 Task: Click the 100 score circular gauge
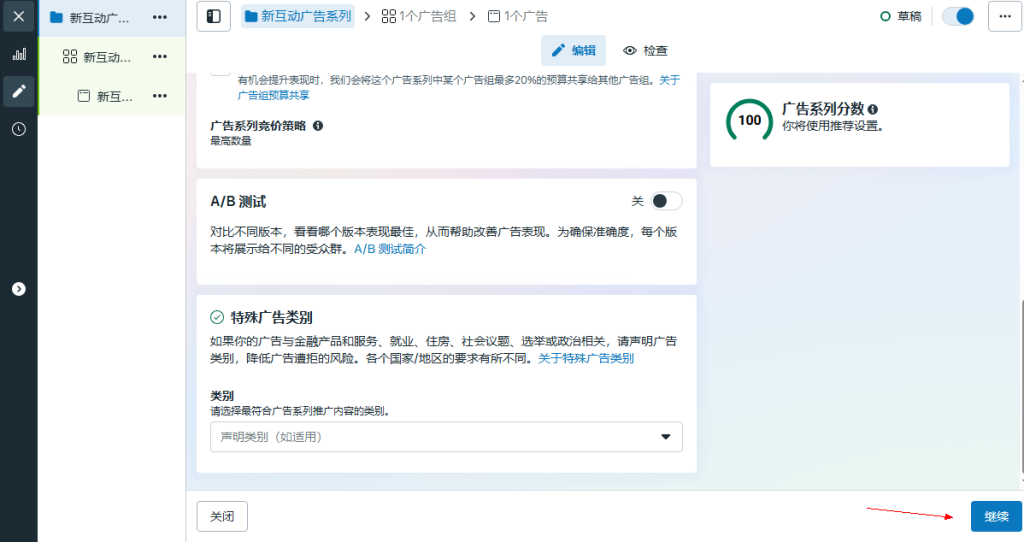coord(749,120)
